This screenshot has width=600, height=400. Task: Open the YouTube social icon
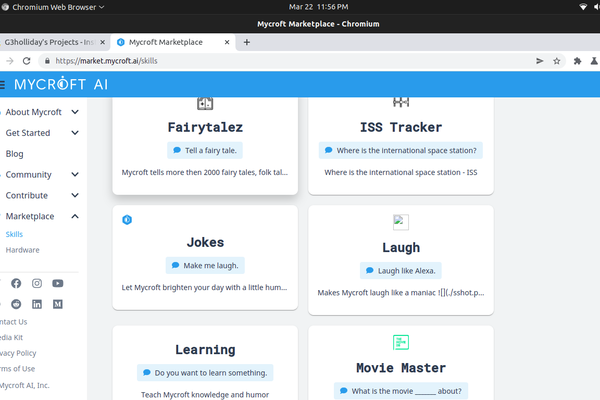[x=58, y=283]
